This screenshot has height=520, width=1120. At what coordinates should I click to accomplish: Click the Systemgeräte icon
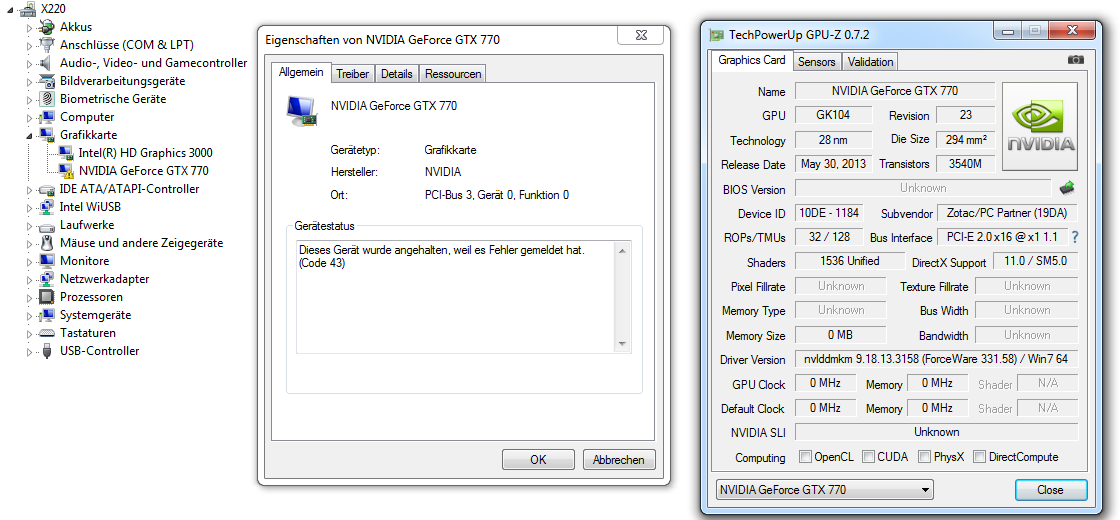(x=46, y=314)
